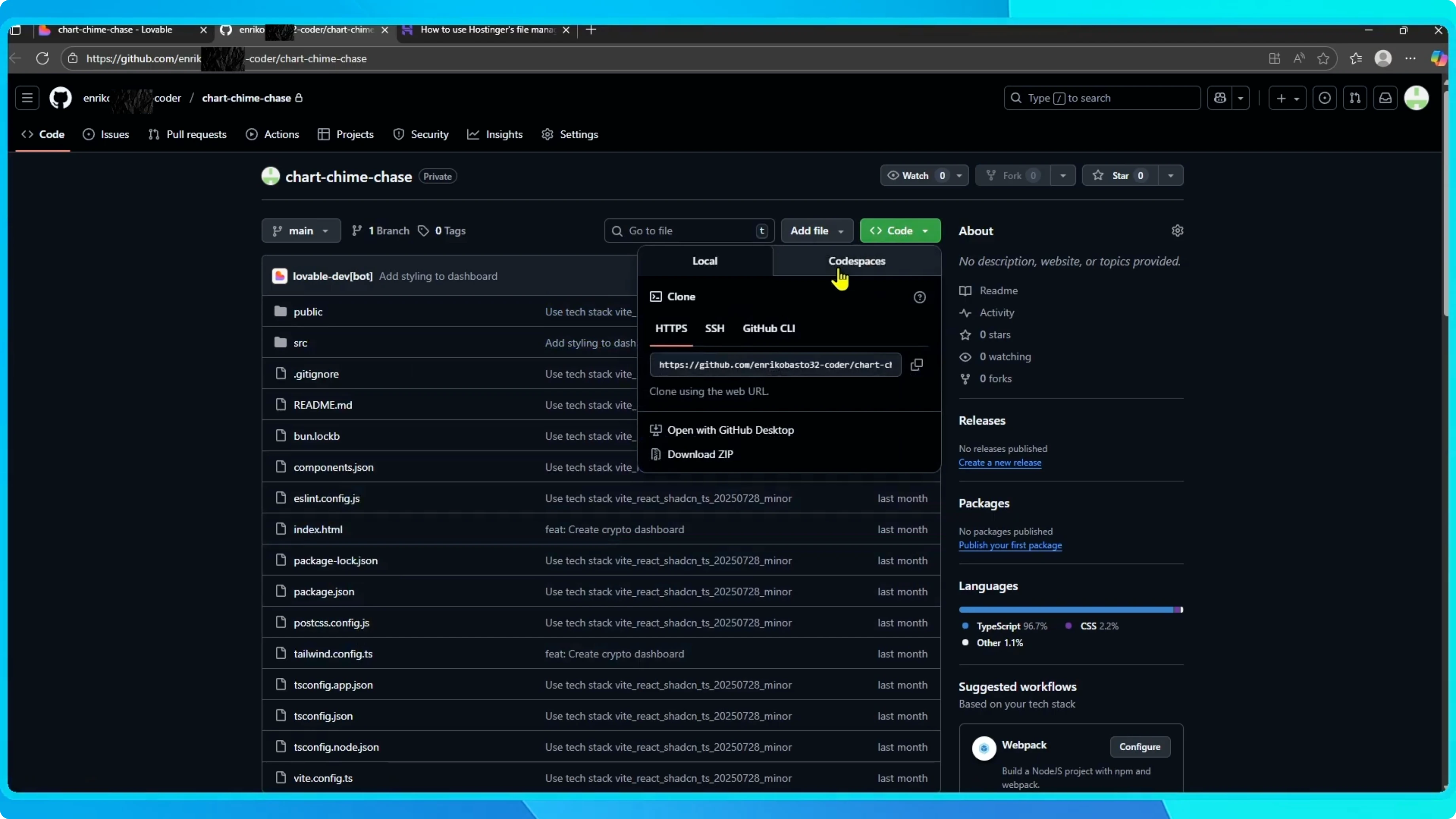The image size is (1456, 819).
Task: Select the GitHub CLI clone option
Action: coord(768,328)
